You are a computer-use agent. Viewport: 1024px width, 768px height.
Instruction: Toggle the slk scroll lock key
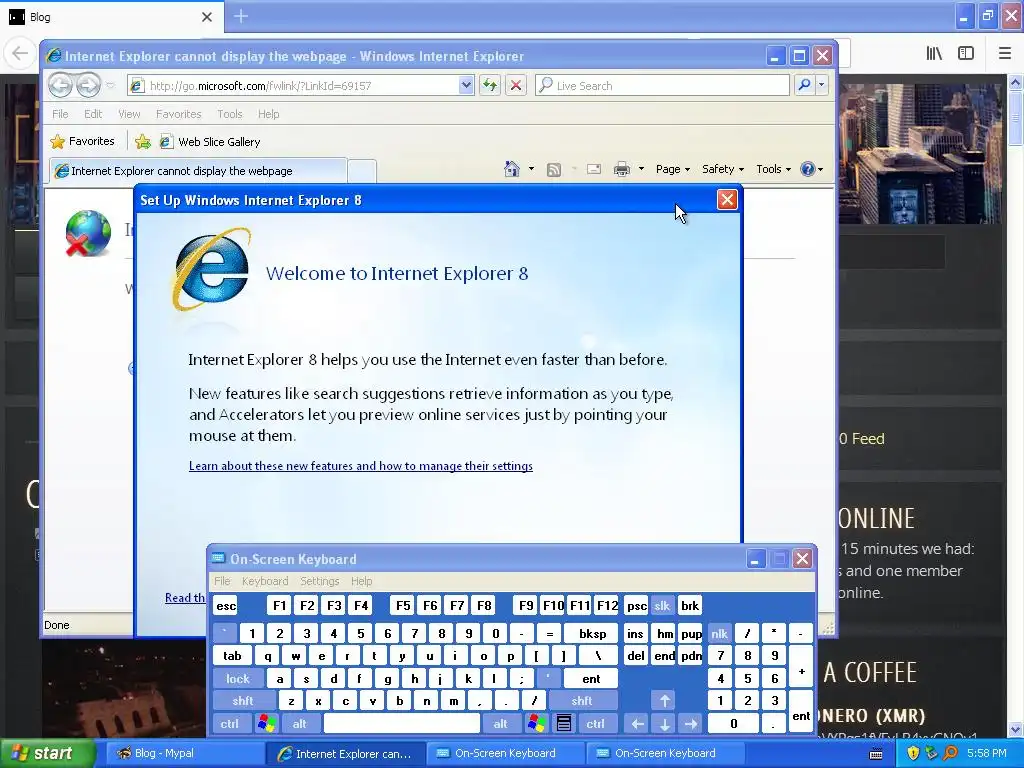click(662, 606)
